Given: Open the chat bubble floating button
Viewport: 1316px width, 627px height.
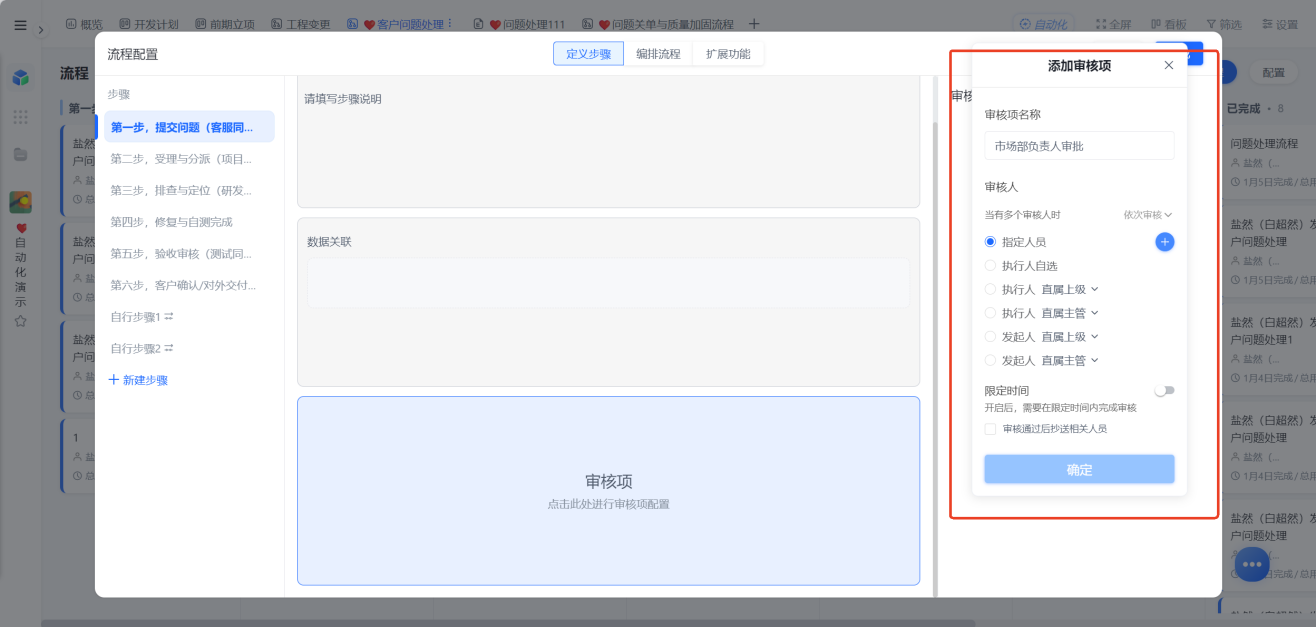Looking at the screenshot, I should 1252,564.
